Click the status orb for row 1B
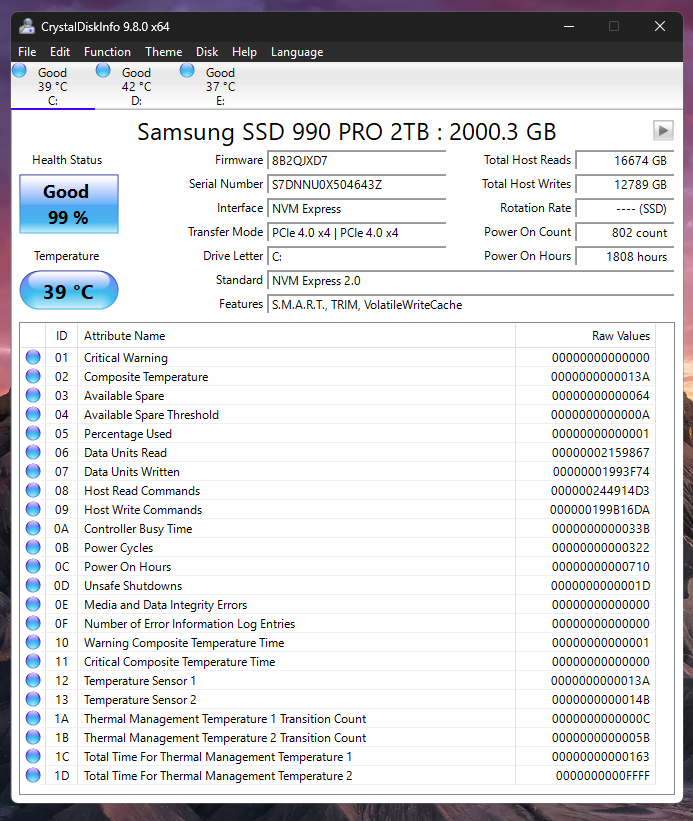 tap(33, 737)
